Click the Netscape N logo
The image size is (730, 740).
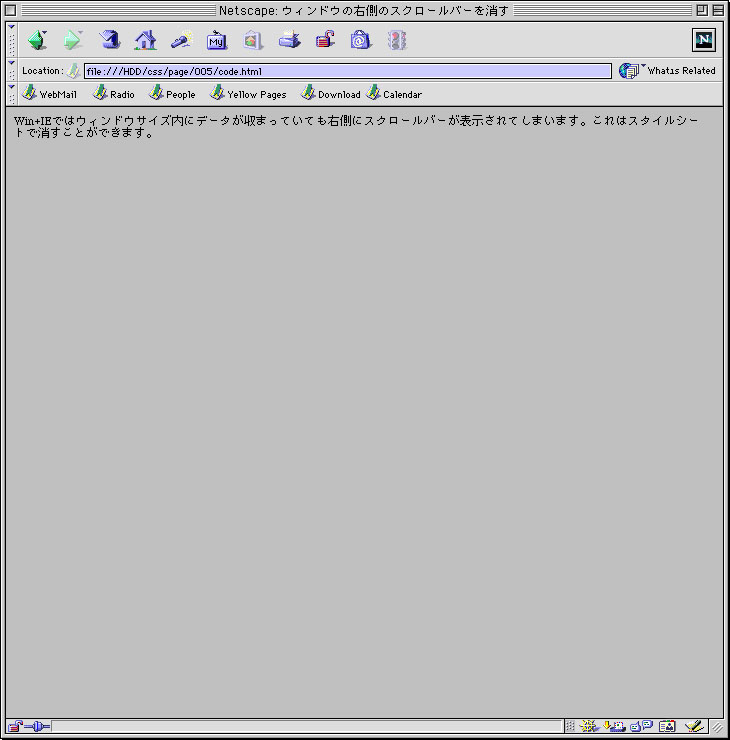click(704, 40)
